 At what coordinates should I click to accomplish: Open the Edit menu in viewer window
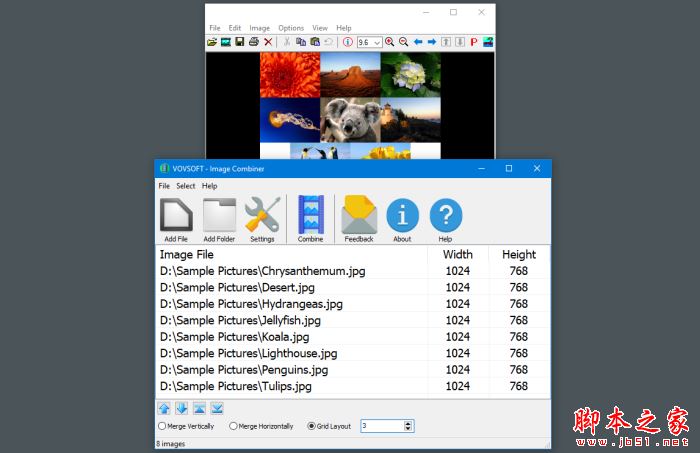[x=235, y=28]
